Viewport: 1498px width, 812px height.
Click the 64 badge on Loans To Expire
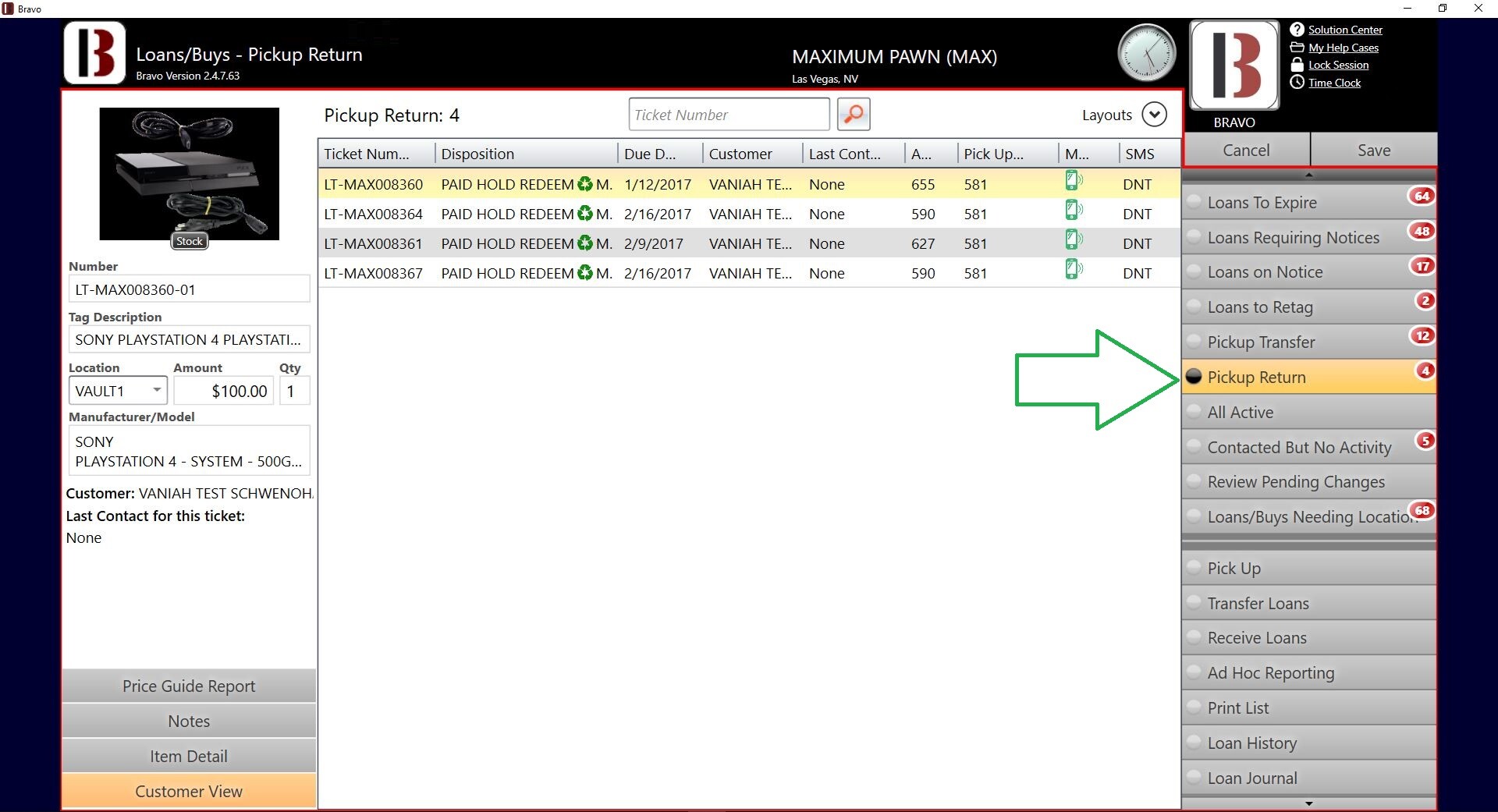[1422, 196]
